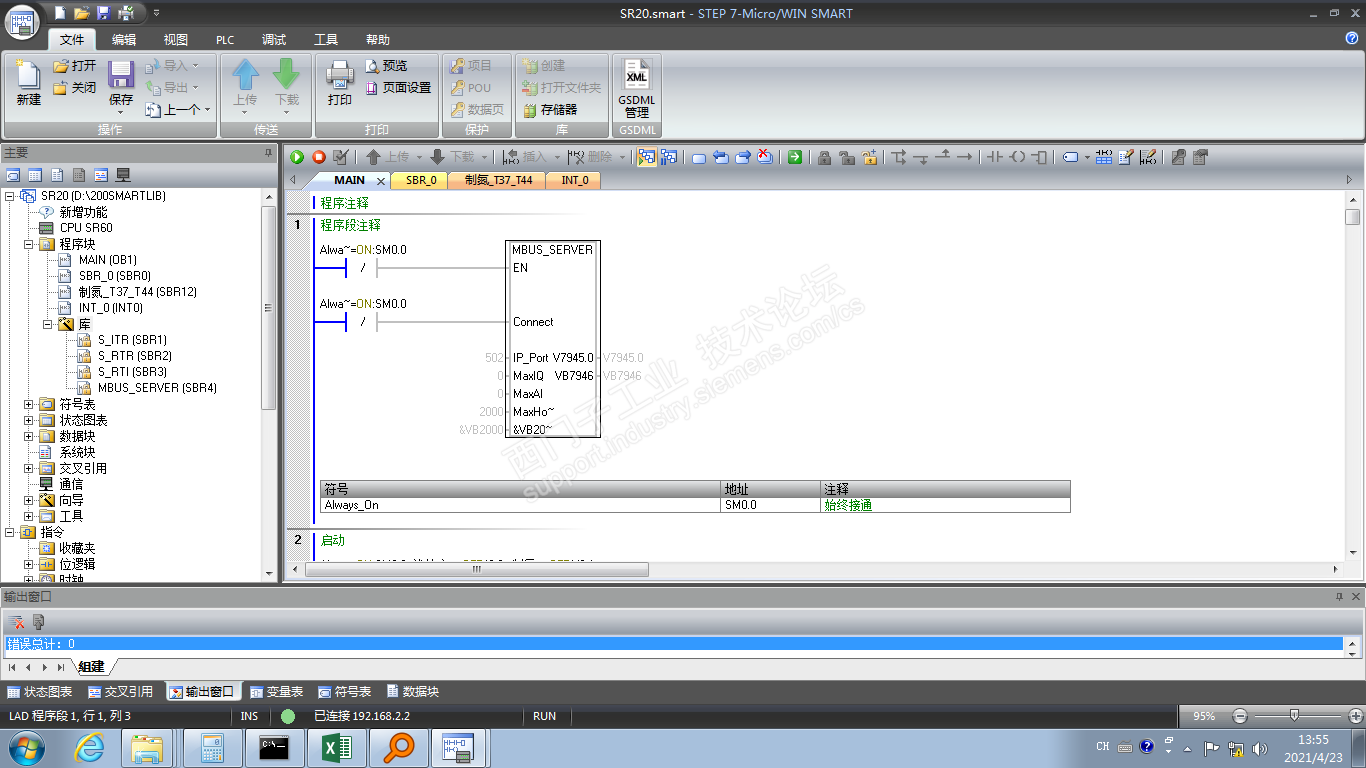Viewport: 1366px width, 768px height.
Task: Click 交叉引用 in bottom bar
Action: click(121, 692)
